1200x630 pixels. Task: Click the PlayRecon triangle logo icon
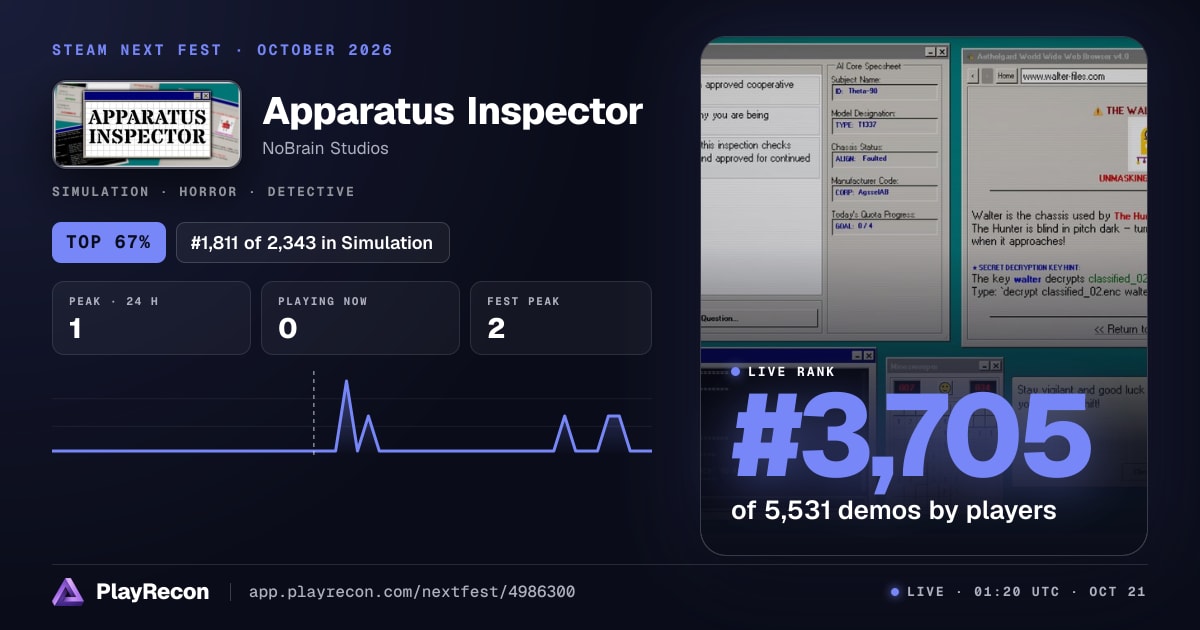tap(68, 592)
